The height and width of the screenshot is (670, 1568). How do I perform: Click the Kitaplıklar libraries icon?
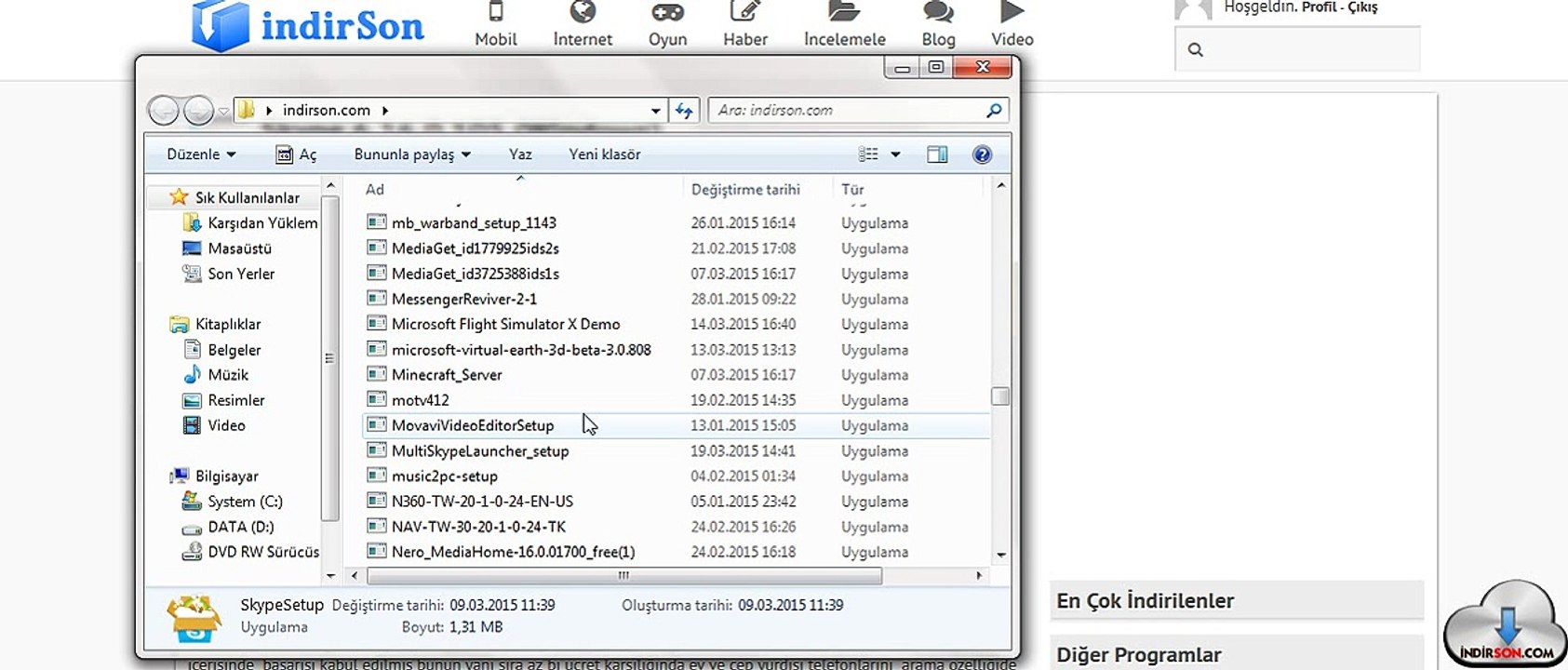(179, 324)
